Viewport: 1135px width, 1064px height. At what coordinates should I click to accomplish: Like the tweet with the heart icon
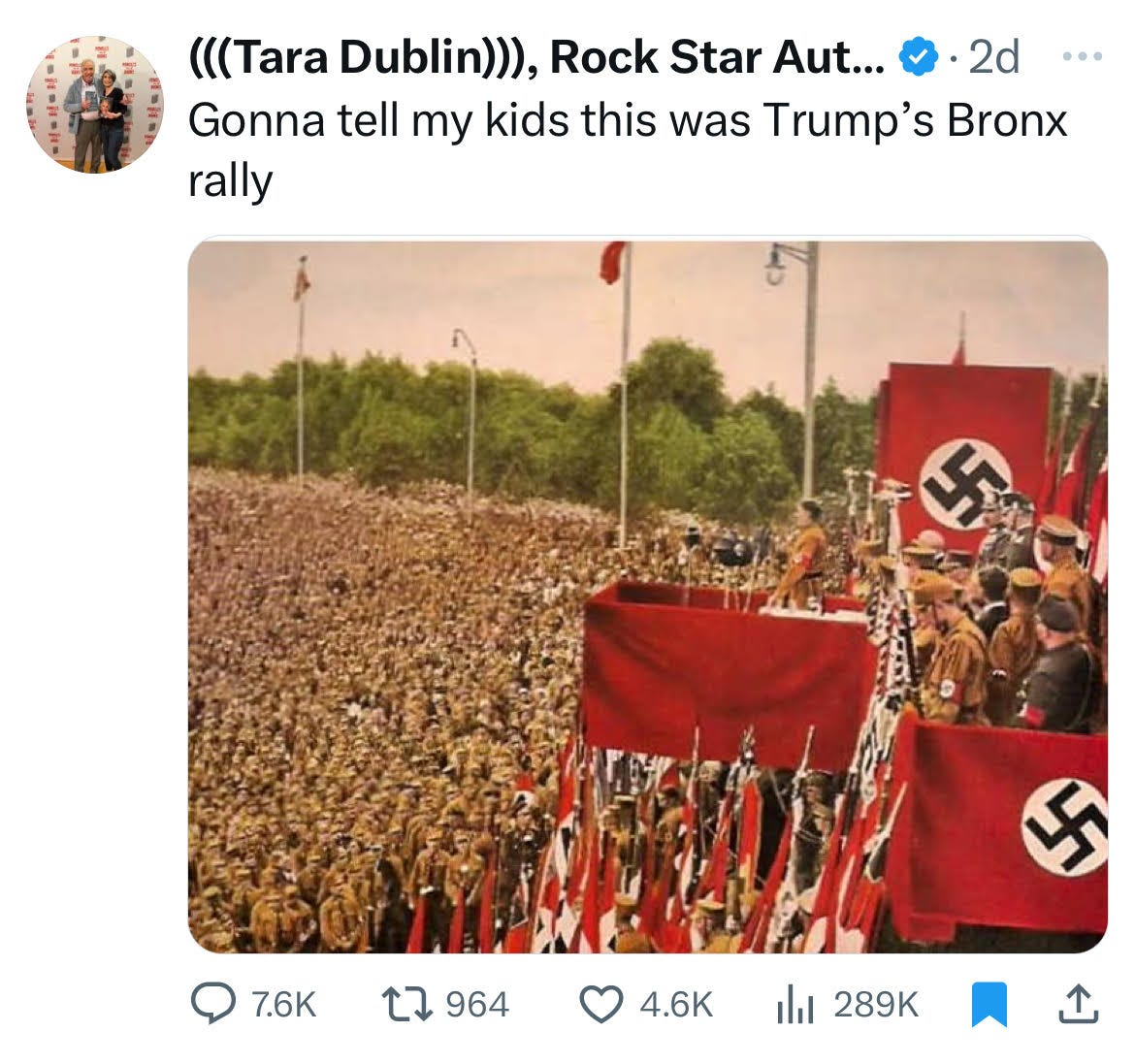(x=601, y=1004)
